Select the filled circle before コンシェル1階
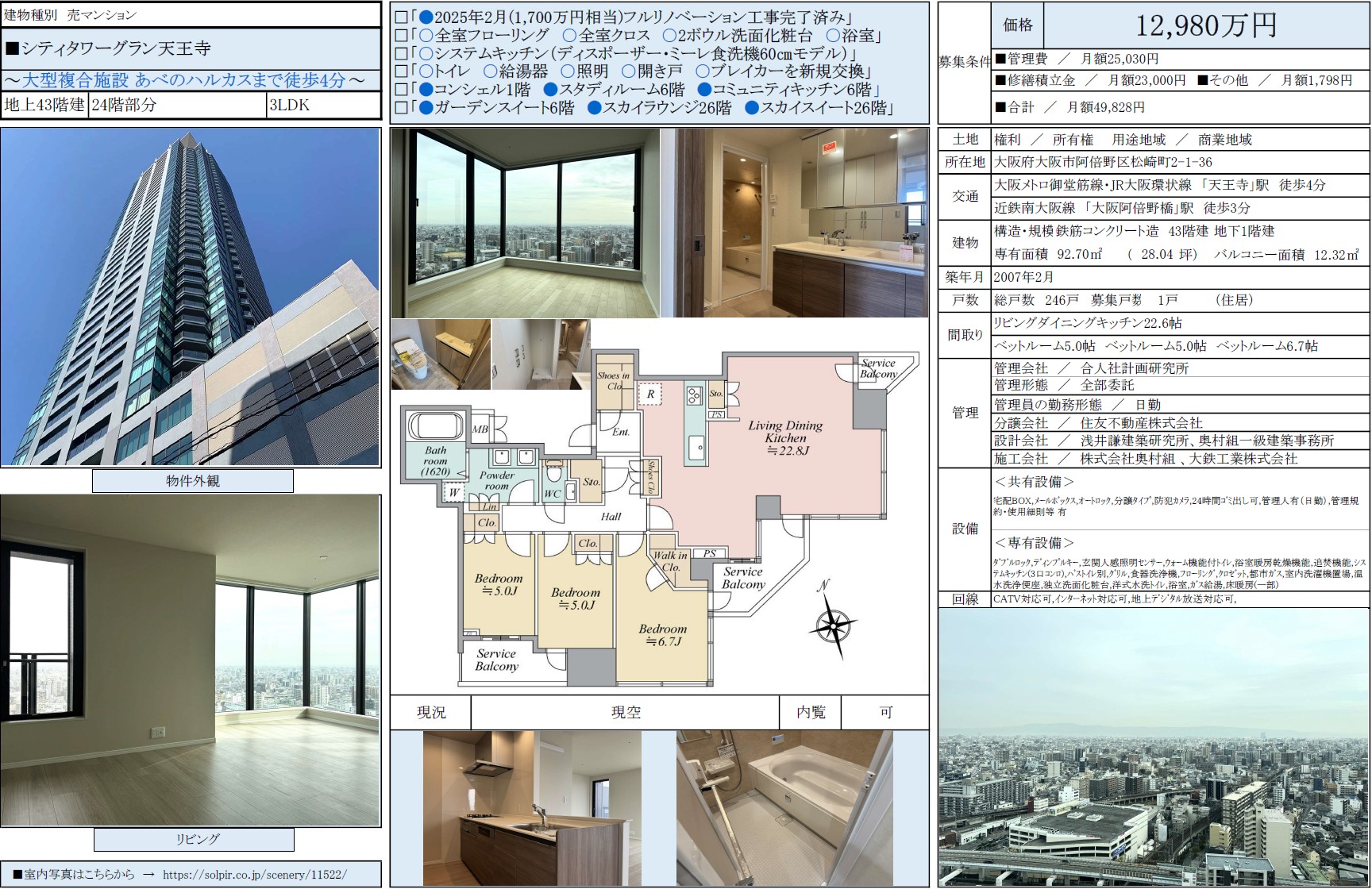 click(x=426, y=90)
